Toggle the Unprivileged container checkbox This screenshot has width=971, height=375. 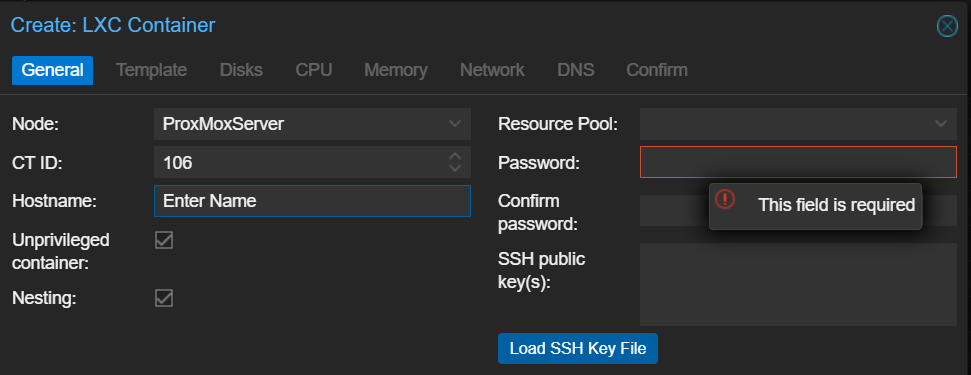164,240
